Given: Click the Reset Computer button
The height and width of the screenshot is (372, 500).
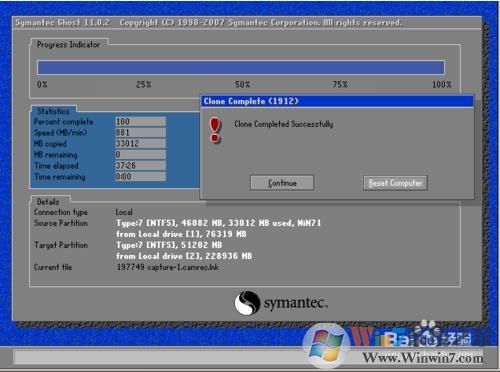Looking at the screenshot, I should click(395, 183).
